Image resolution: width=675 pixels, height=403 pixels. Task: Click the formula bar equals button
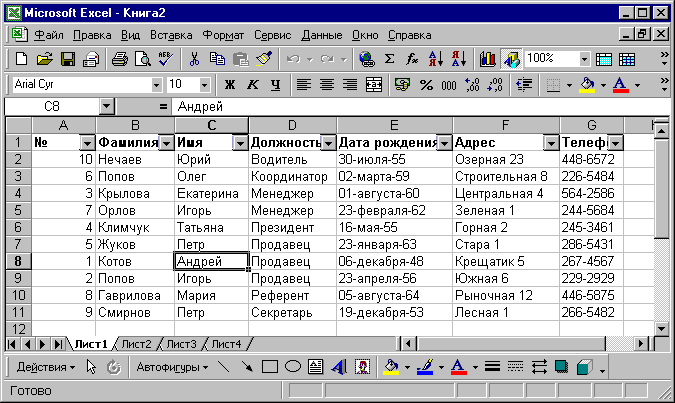(163, 106)
